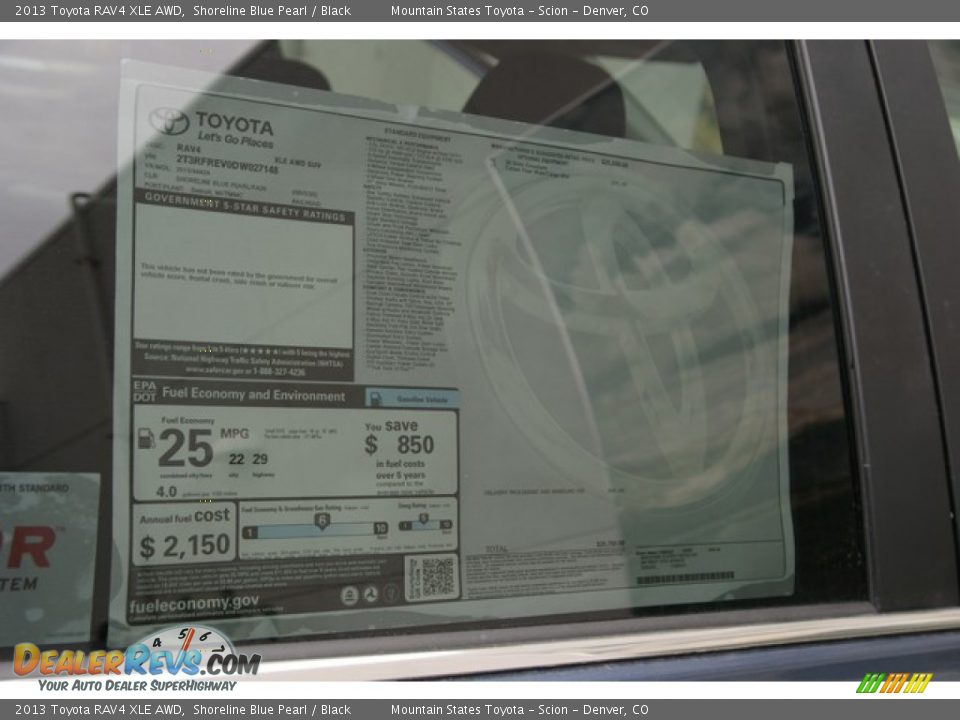Image resolution: width=960 pixels, height=720 pixels.
Task: Click the 'XLE AWD SUV' trim text
Action: [298, 162]
